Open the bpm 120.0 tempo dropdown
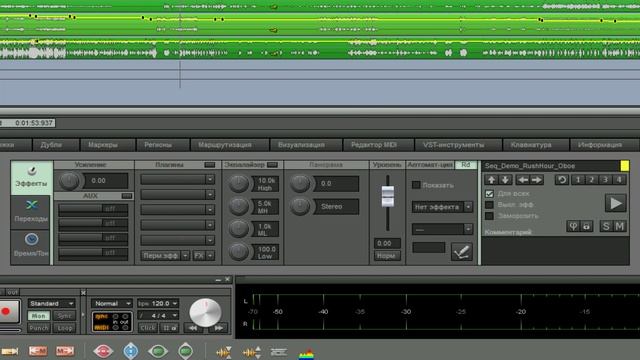Image resolution: width=640 pixels, height=360 pixels. 158,304
